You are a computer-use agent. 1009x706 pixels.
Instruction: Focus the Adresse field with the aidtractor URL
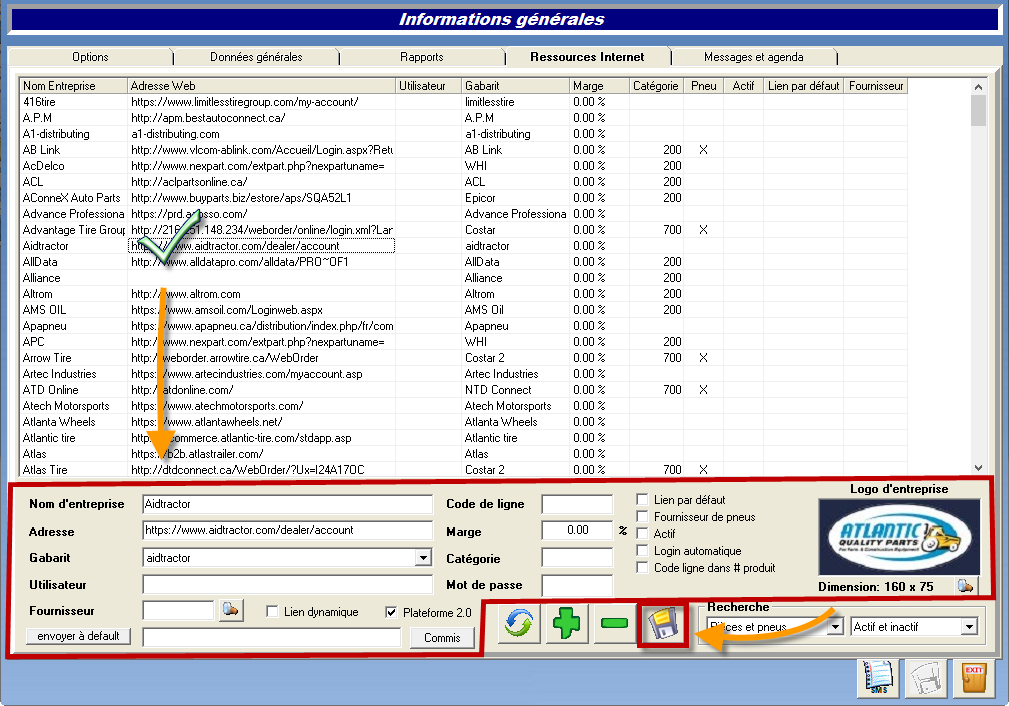click(288, 530)
